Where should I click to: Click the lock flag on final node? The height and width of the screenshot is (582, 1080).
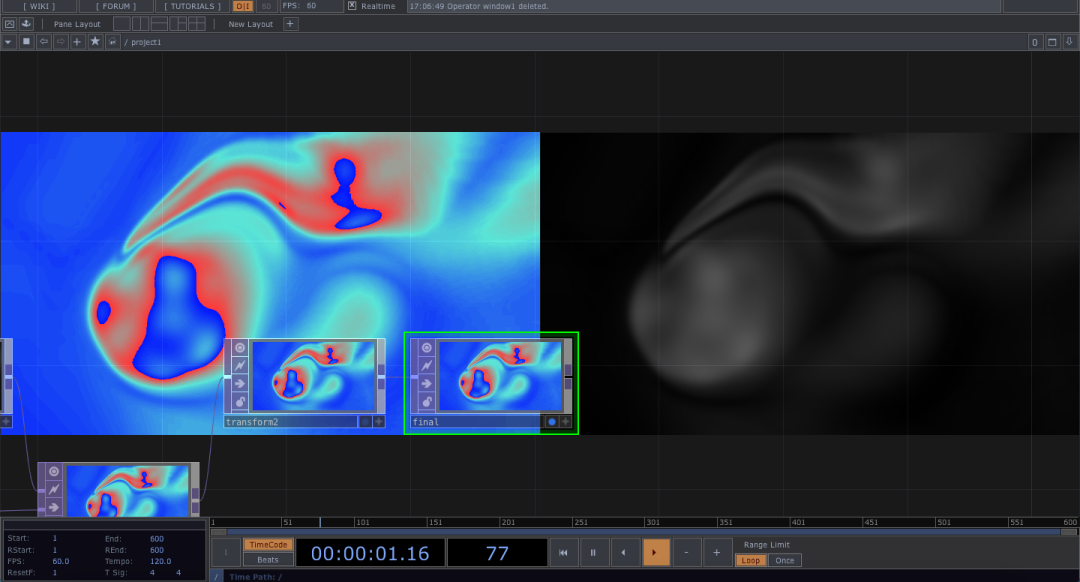(427, 402)
